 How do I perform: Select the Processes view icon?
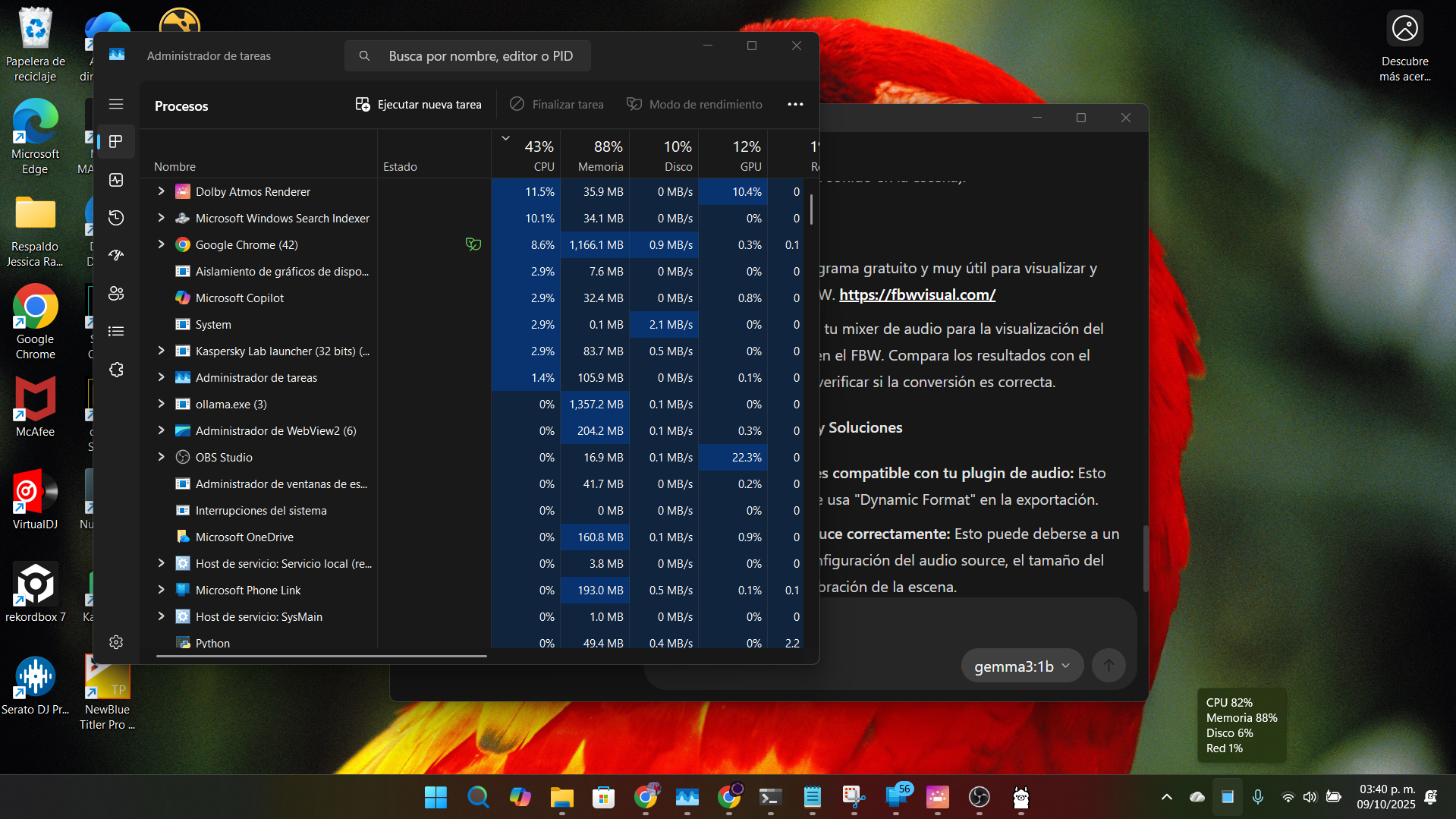115,141
